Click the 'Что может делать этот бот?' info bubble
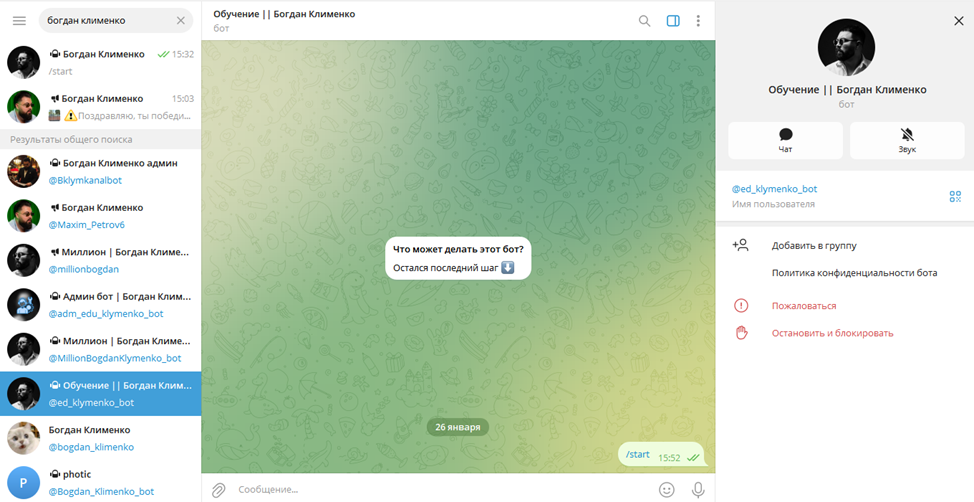Image resolution: width=974 pixels, height=502 pixels. tap(458, 258)
